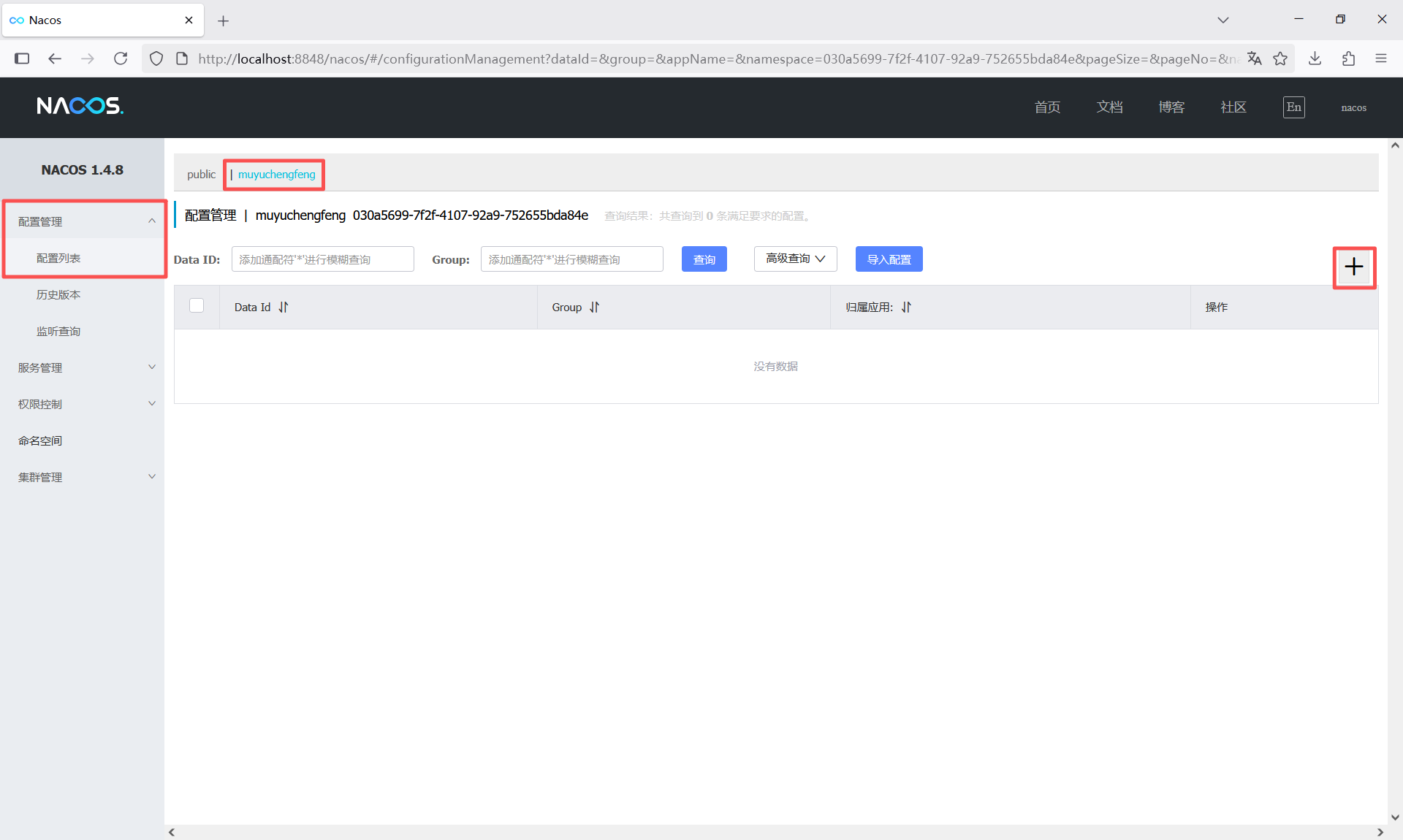Screen dimensions: 1403x840
Task: Reload the page with refresh icon
Action: point(121,58)
